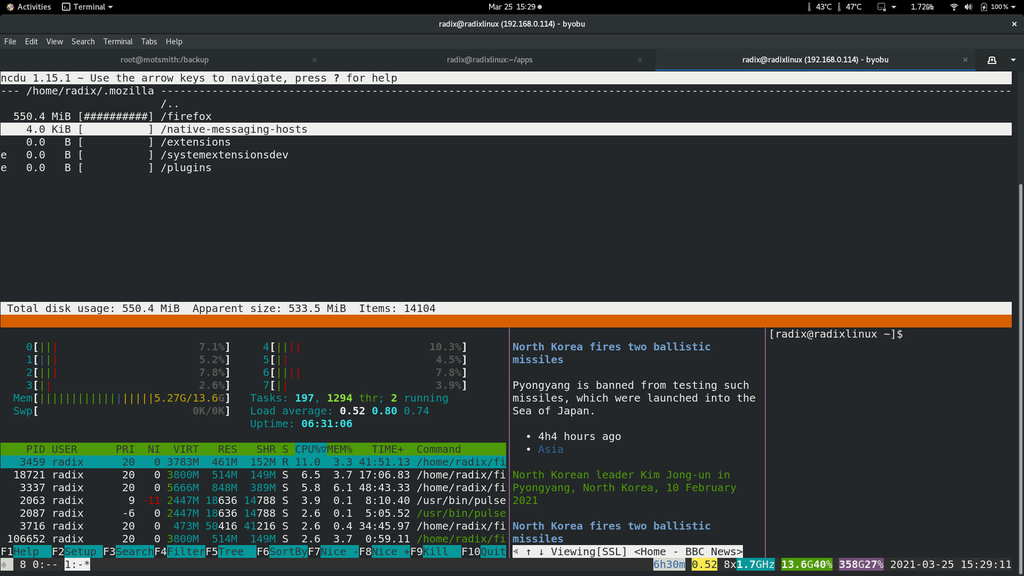Open the Tabs menu
This screenshot has width=1024, height=576.
[x=148, y=41]
